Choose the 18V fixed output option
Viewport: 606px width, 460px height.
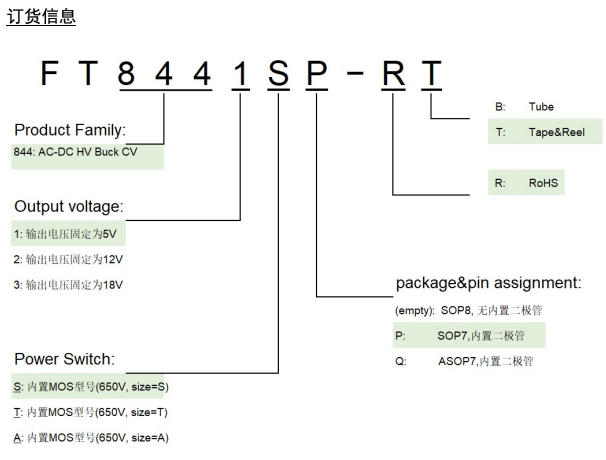pyautogui.click(x=68, y=285)
